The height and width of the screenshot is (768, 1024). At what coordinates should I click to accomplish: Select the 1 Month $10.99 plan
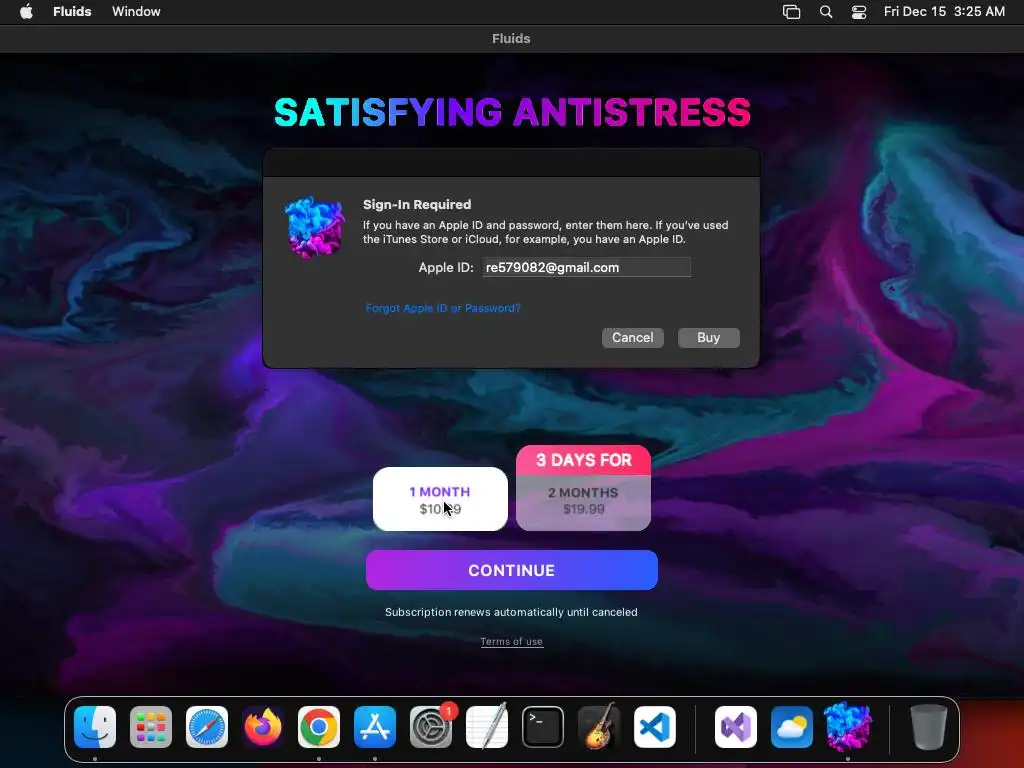tap(440, 499)
